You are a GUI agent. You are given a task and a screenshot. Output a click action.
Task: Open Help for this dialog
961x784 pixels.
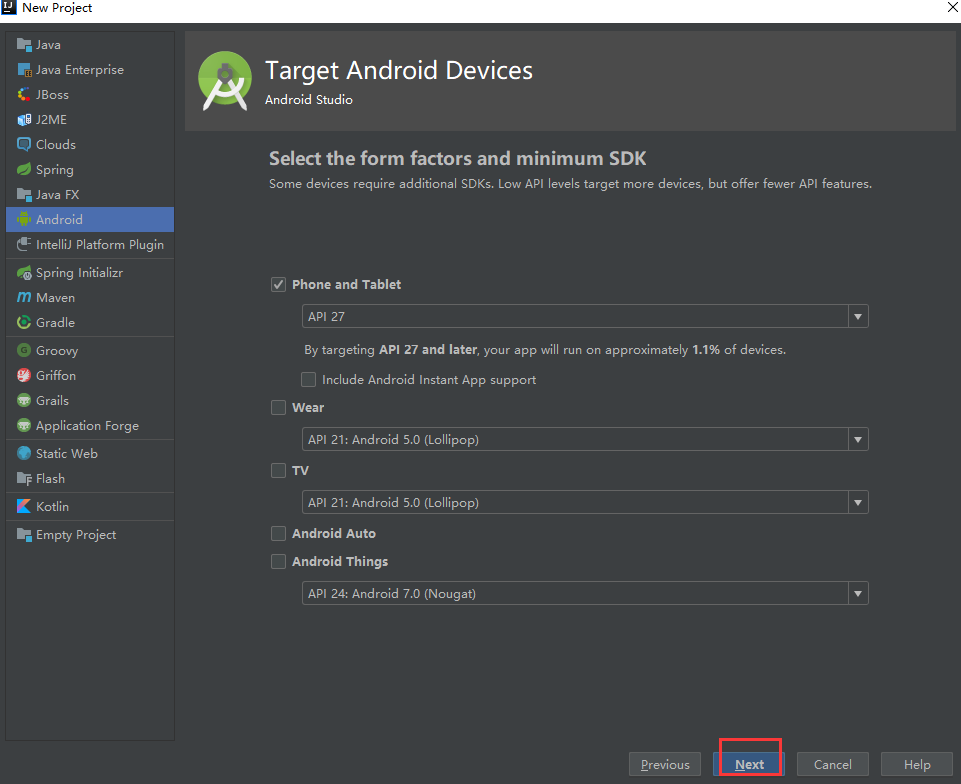917,764
